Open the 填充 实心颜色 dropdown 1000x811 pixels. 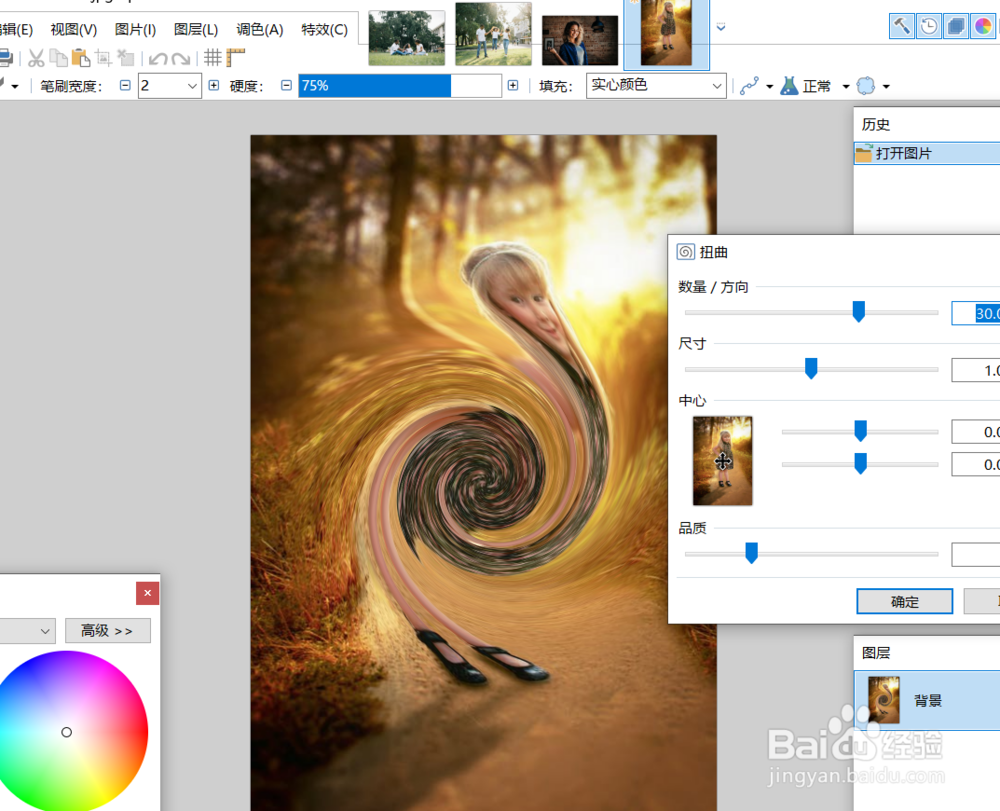click(x=656, y=85)
